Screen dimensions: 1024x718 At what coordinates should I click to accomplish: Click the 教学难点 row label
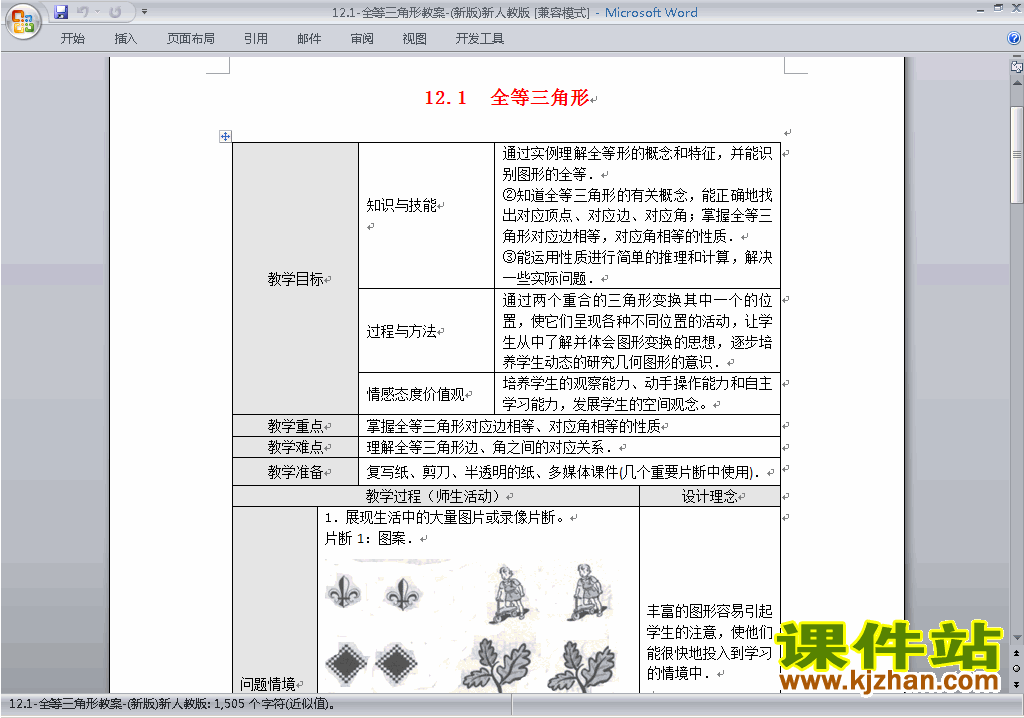click(296, 448)
